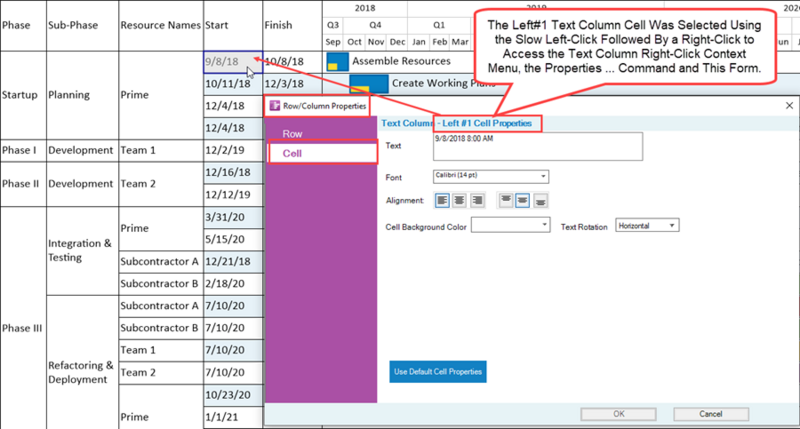Click the Nov month label in timescale
This screenshot has width=800, height=429.
click(x=376, y=42)
